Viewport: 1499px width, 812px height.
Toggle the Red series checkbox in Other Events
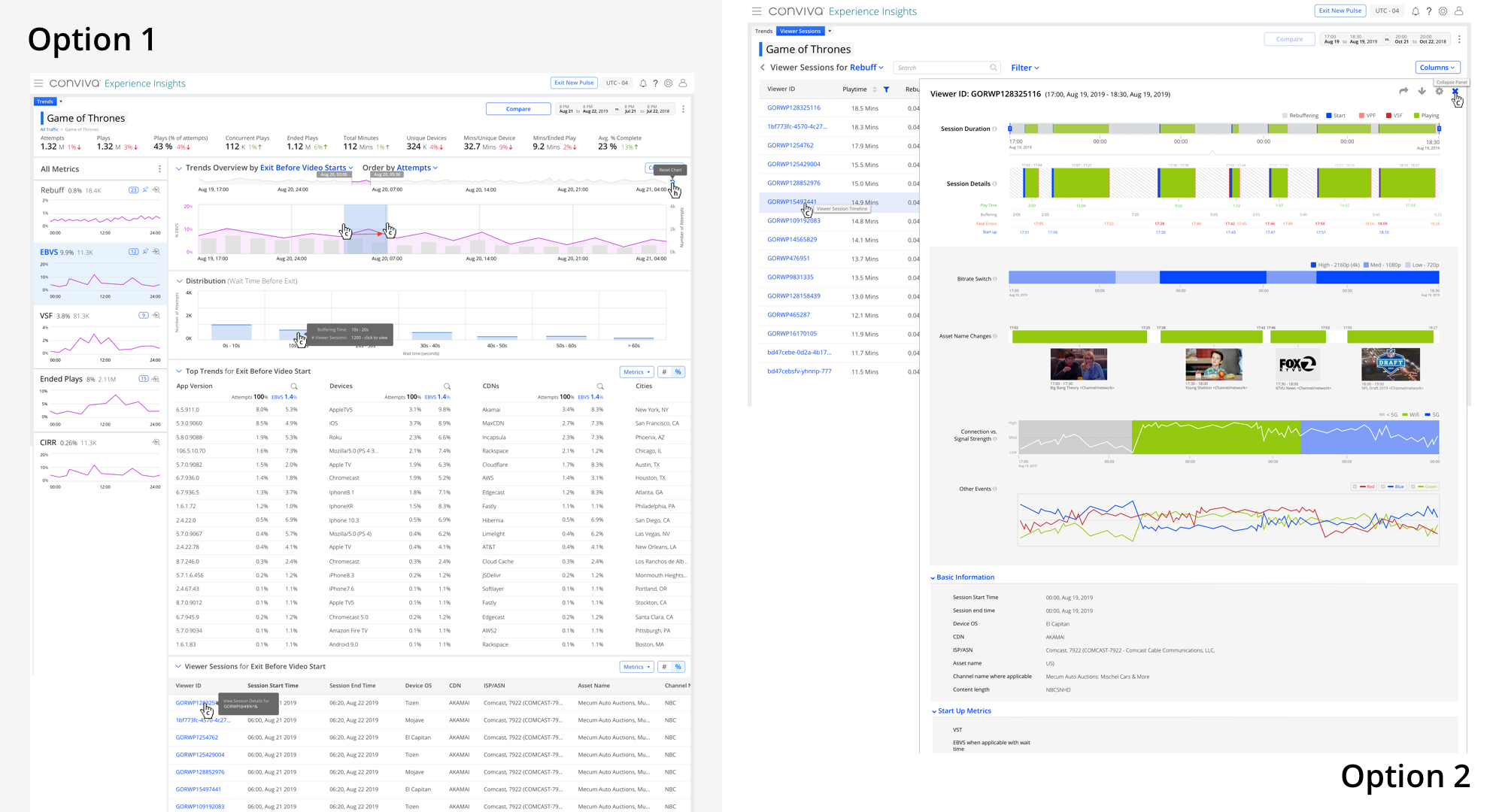1355,486
